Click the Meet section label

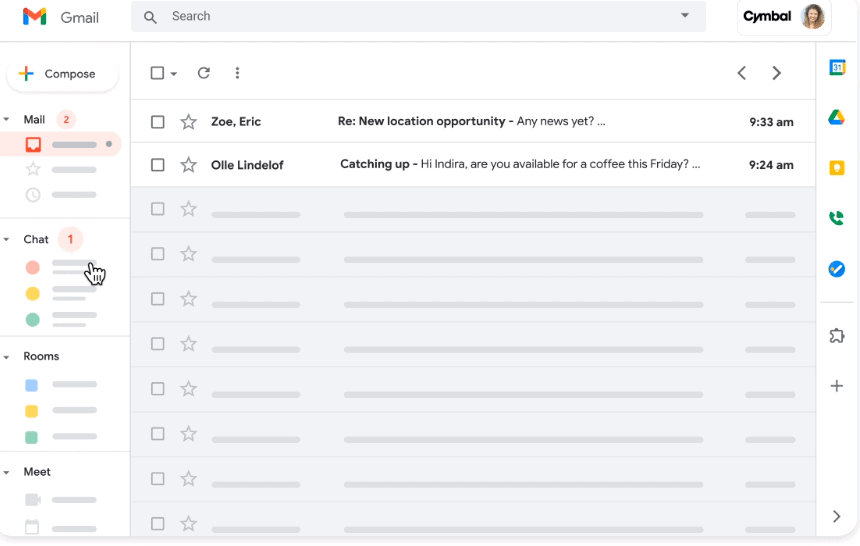(37, 471)
